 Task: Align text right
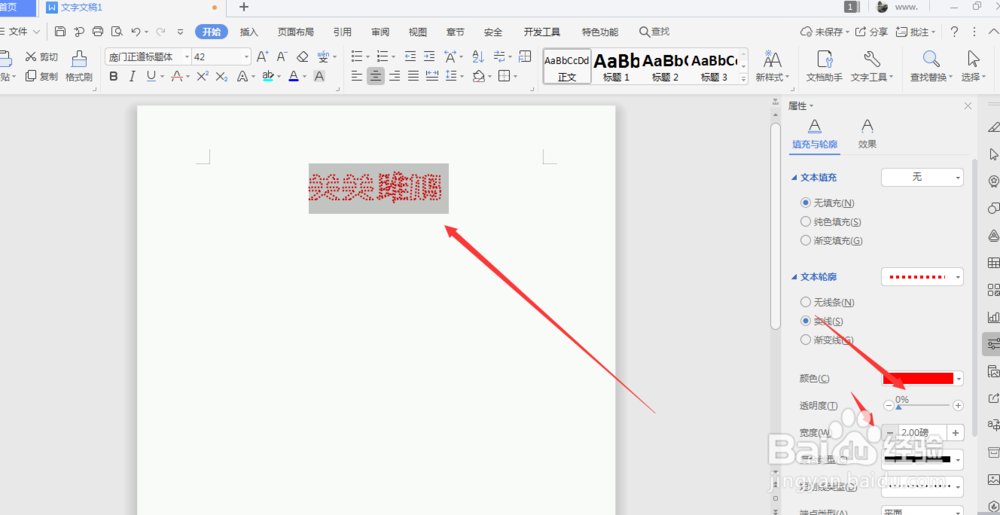pos(395,76)
